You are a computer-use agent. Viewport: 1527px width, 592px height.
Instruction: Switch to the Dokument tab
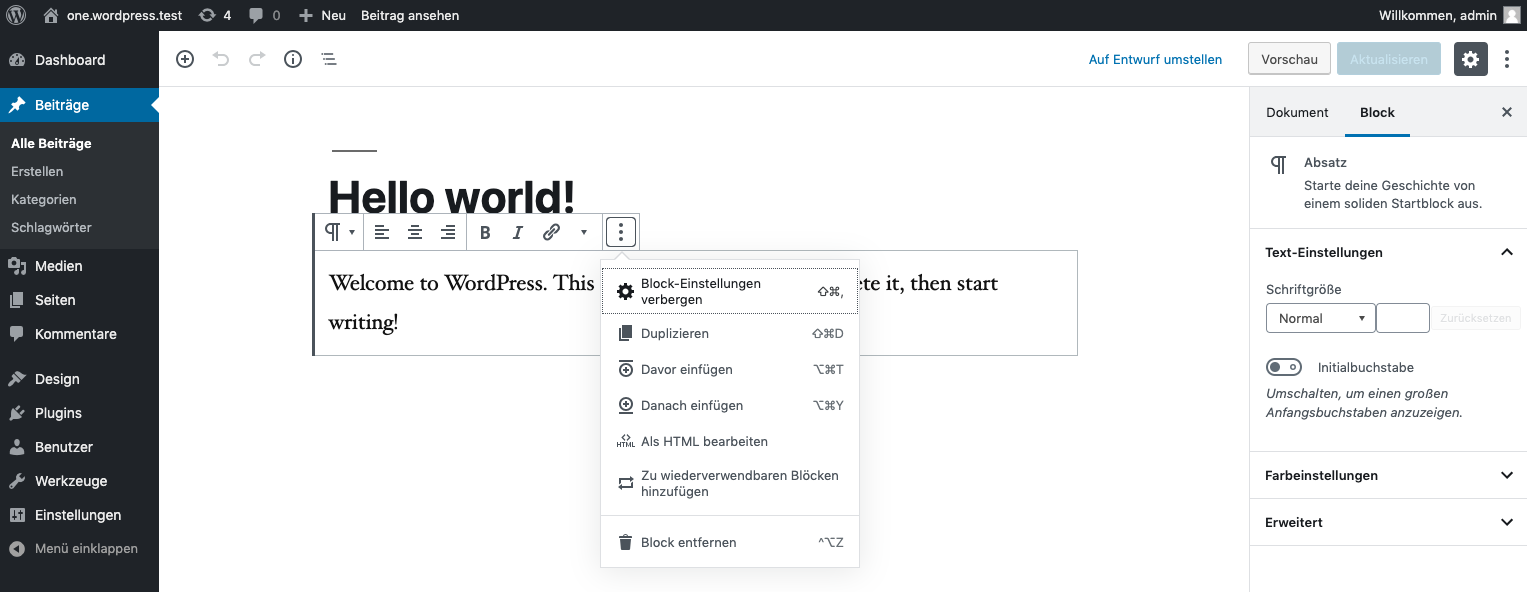pyautogui.click(x=1297, y=112)
